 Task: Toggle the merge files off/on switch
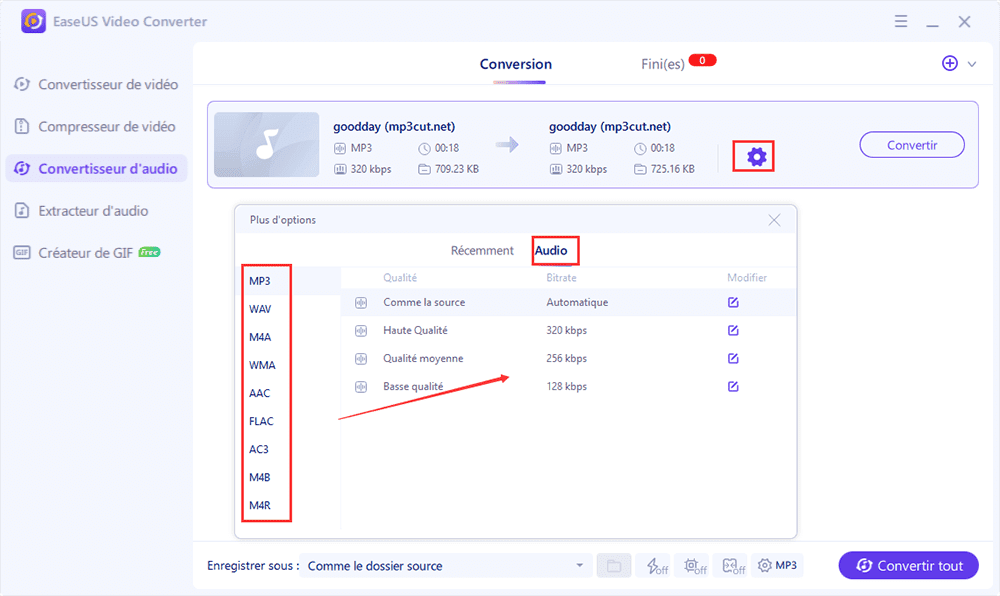[x=732, y=566]
